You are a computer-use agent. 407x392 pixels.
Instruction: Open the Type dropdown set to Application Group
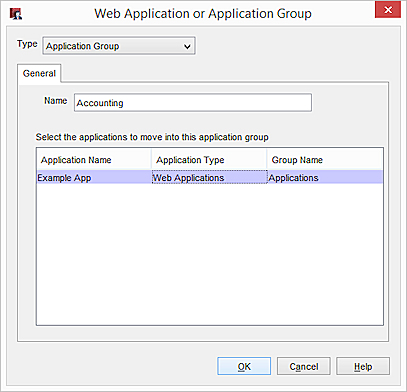point(119,46)
